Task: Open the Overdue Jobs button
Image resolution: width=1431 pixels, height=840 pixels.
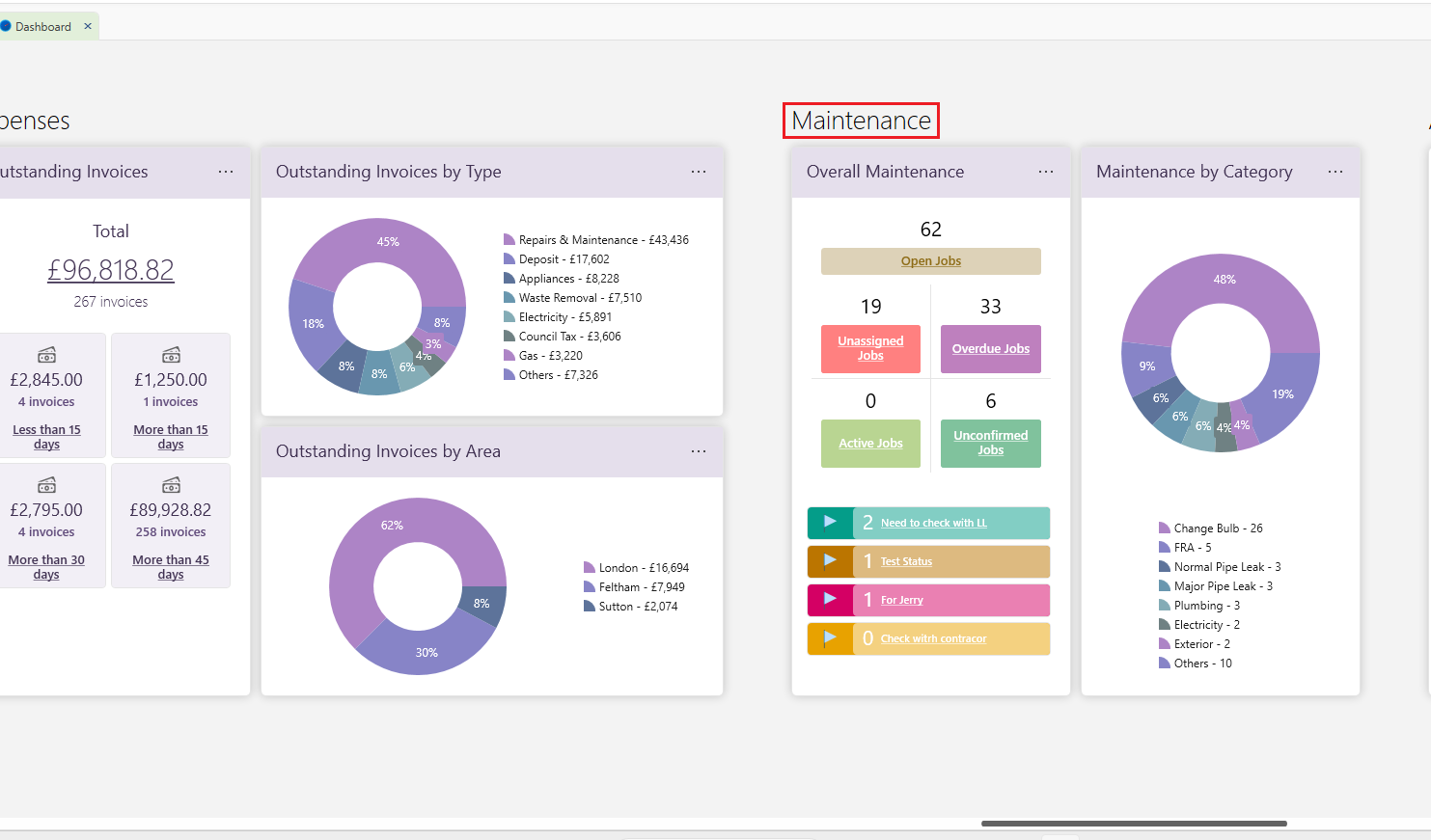Action: click(x=991, y=349)
